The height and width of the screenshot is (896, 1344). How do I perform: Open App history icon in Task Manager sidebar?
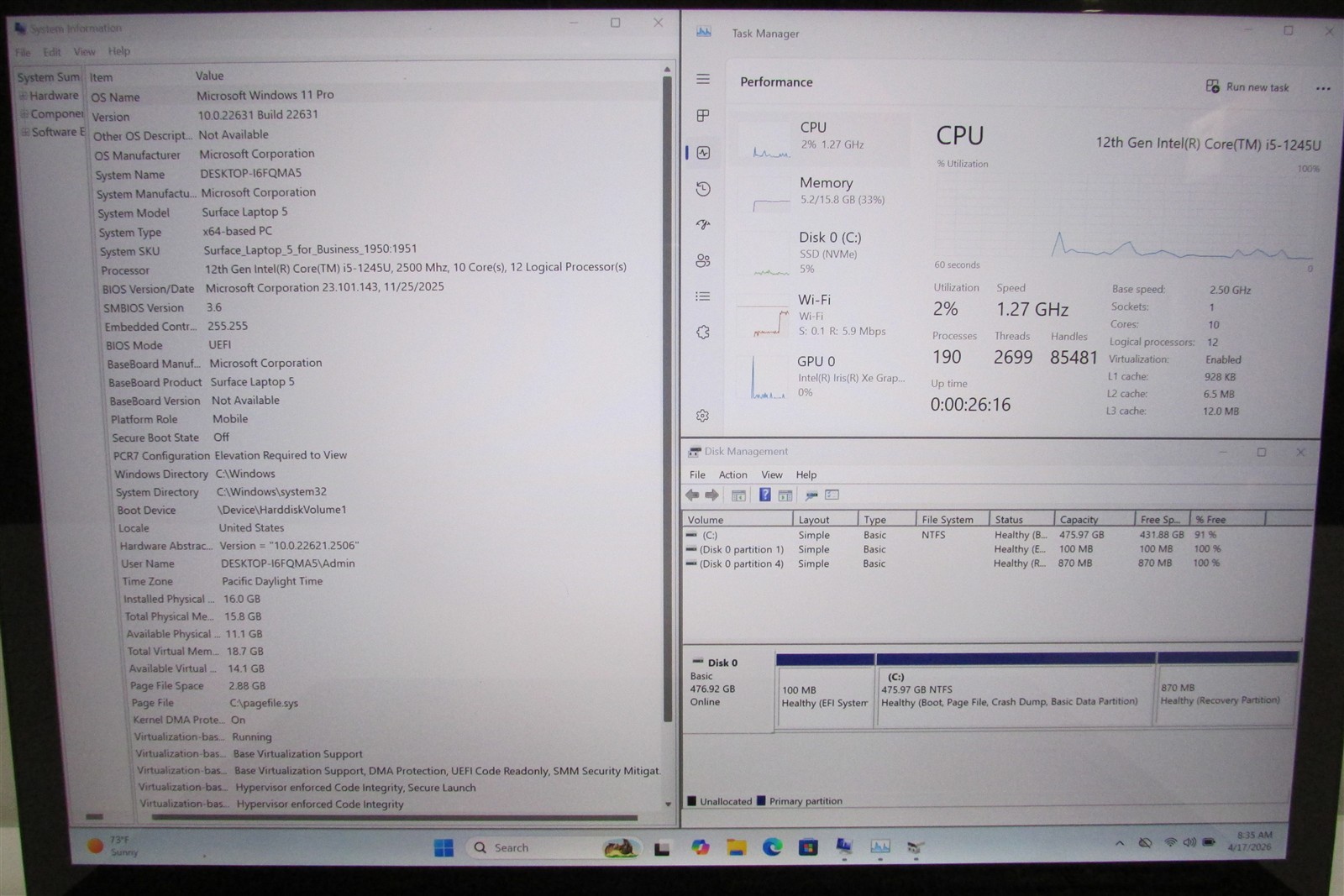[703, 189]
